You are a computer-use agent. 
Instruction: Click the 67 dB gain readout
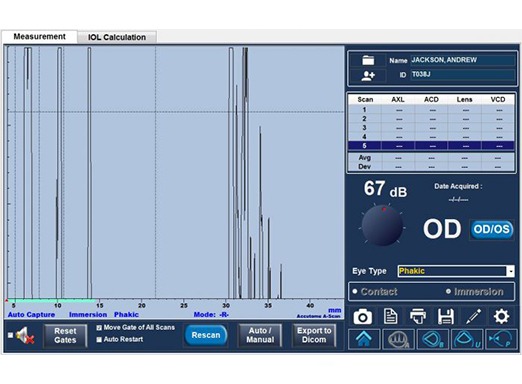[385, 189]
